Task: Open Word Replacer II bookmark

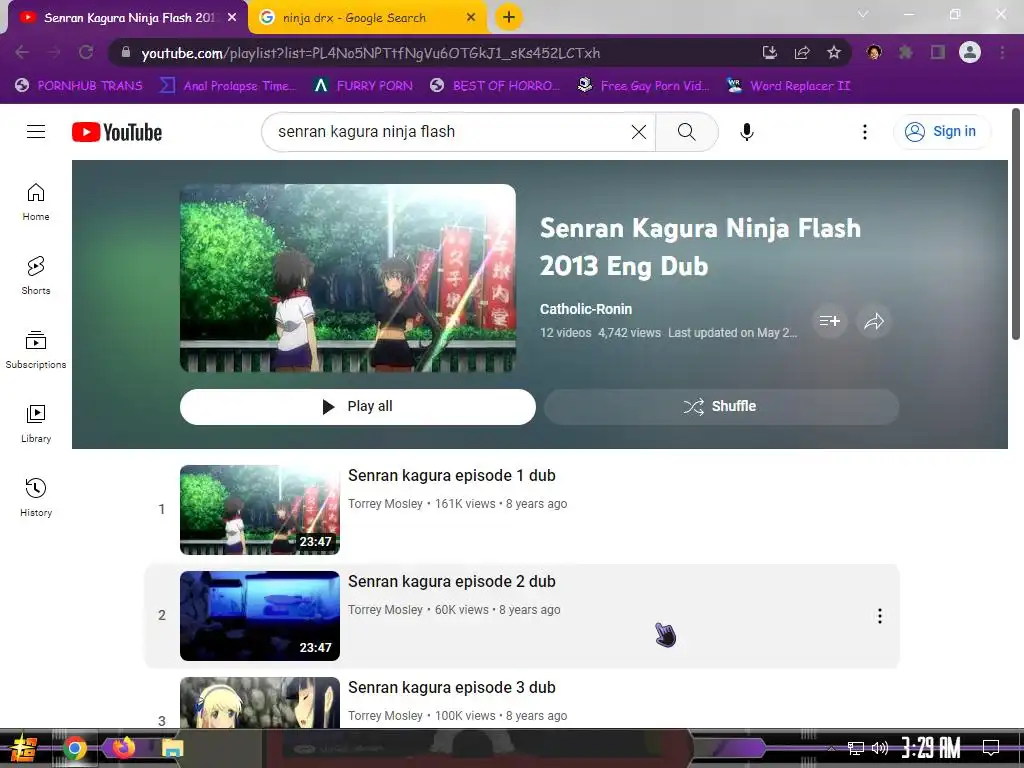Action: pos(789,86)
